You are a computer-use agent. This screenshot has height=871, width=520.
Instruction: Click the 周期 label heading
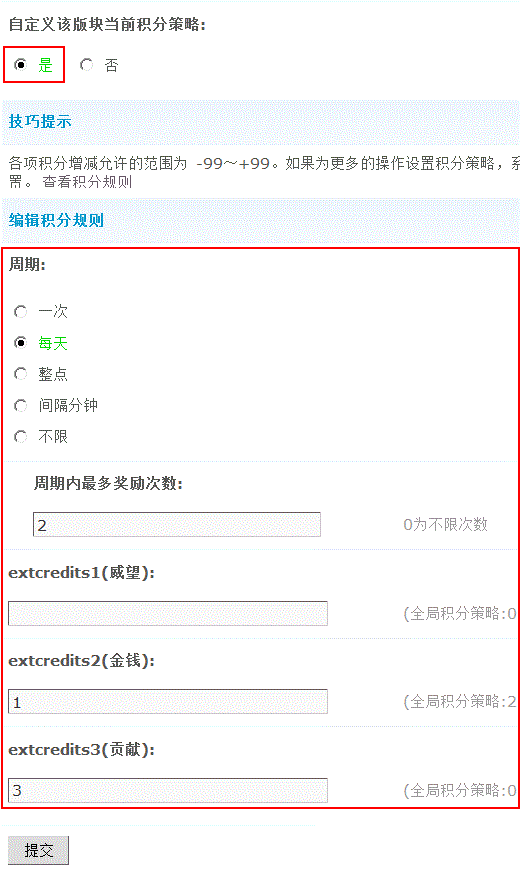(x=27, y=264)
